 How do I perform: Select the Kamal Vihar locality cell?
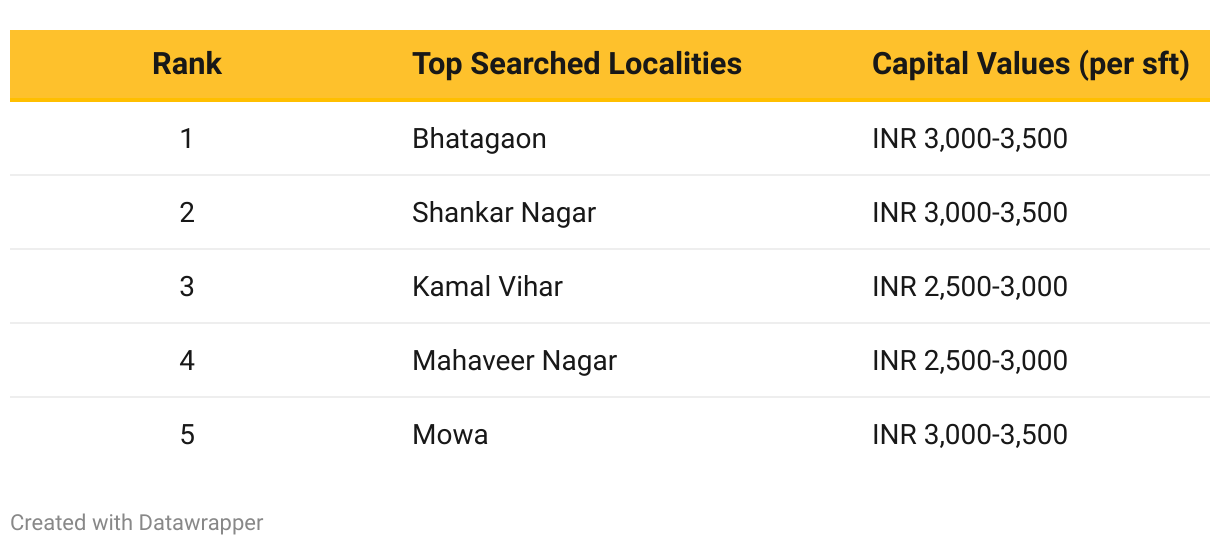(487, 286)
